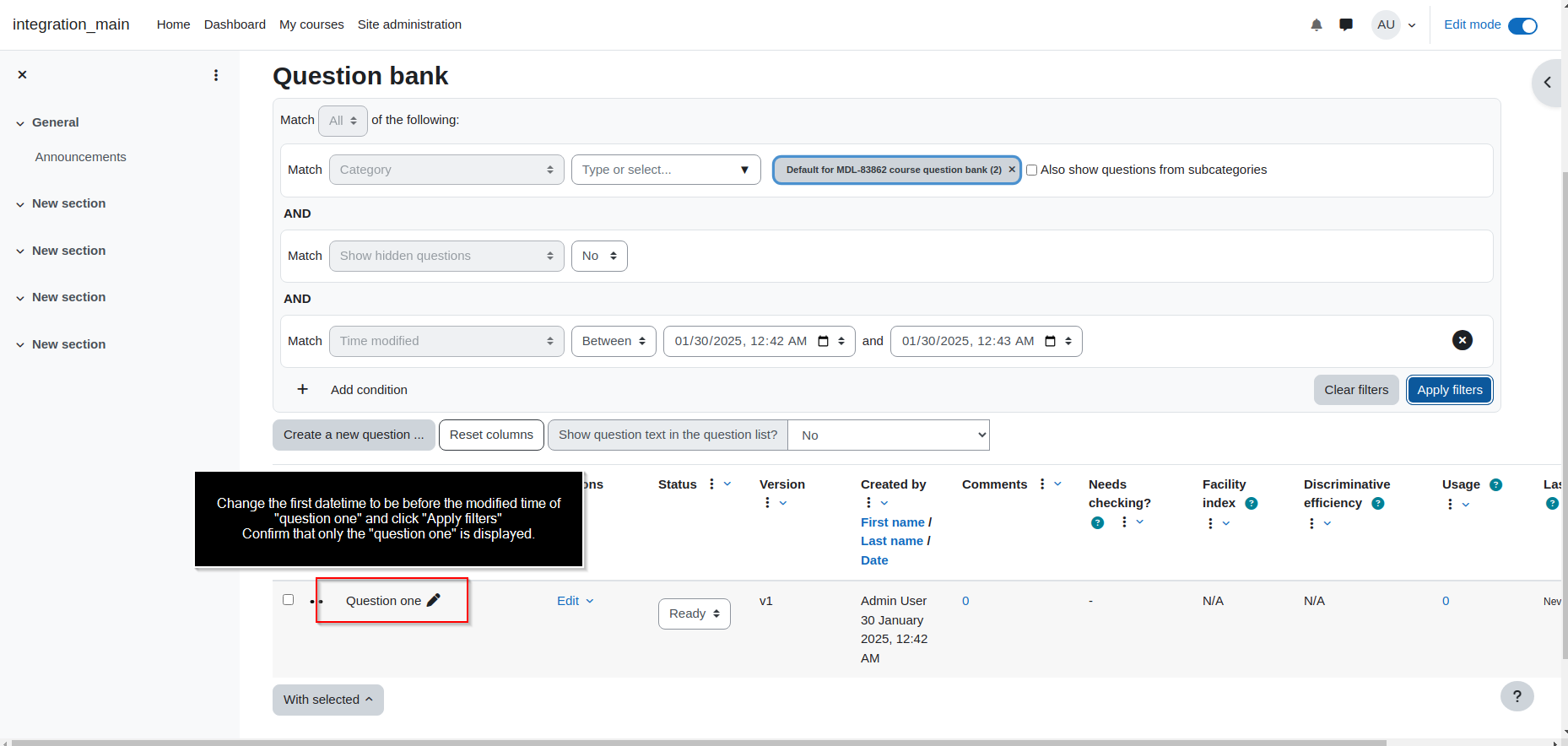Click the first datetime input field

tap(760, 341)
